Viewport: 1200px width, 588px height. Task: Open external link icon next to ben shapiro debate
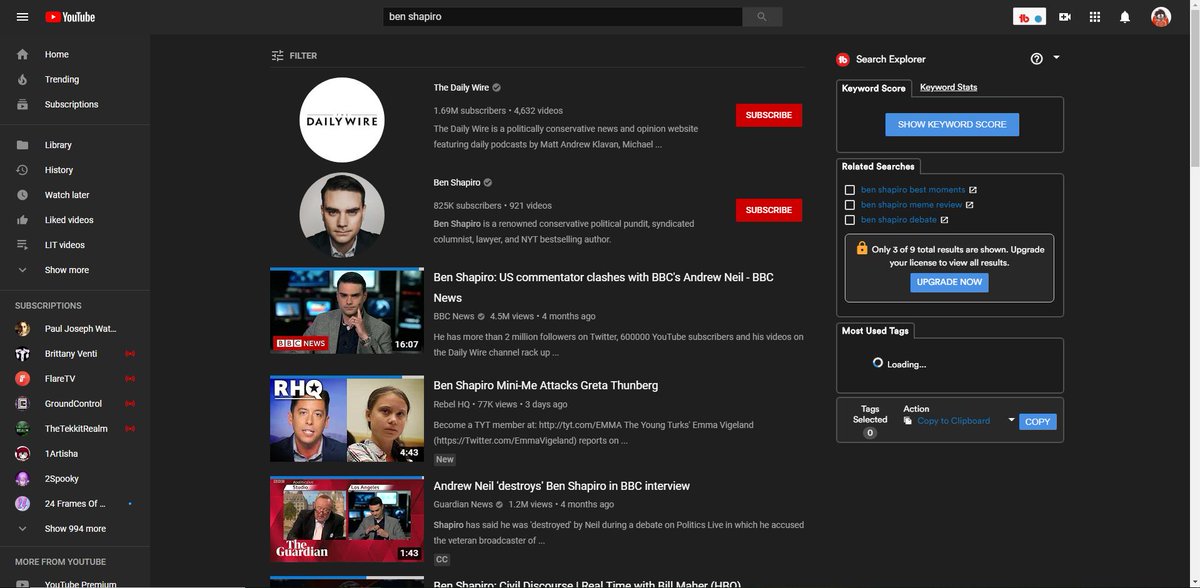(944, 220)
